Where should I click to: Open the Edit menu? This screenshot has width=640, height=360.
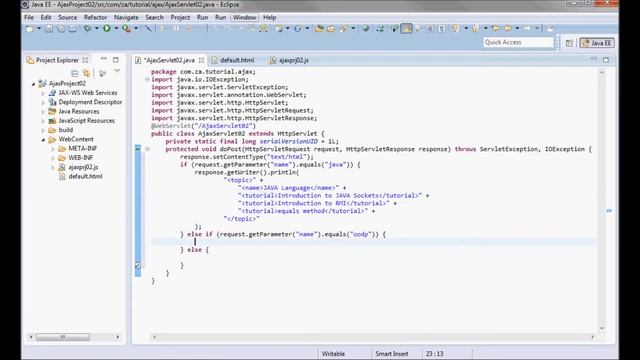46,17
